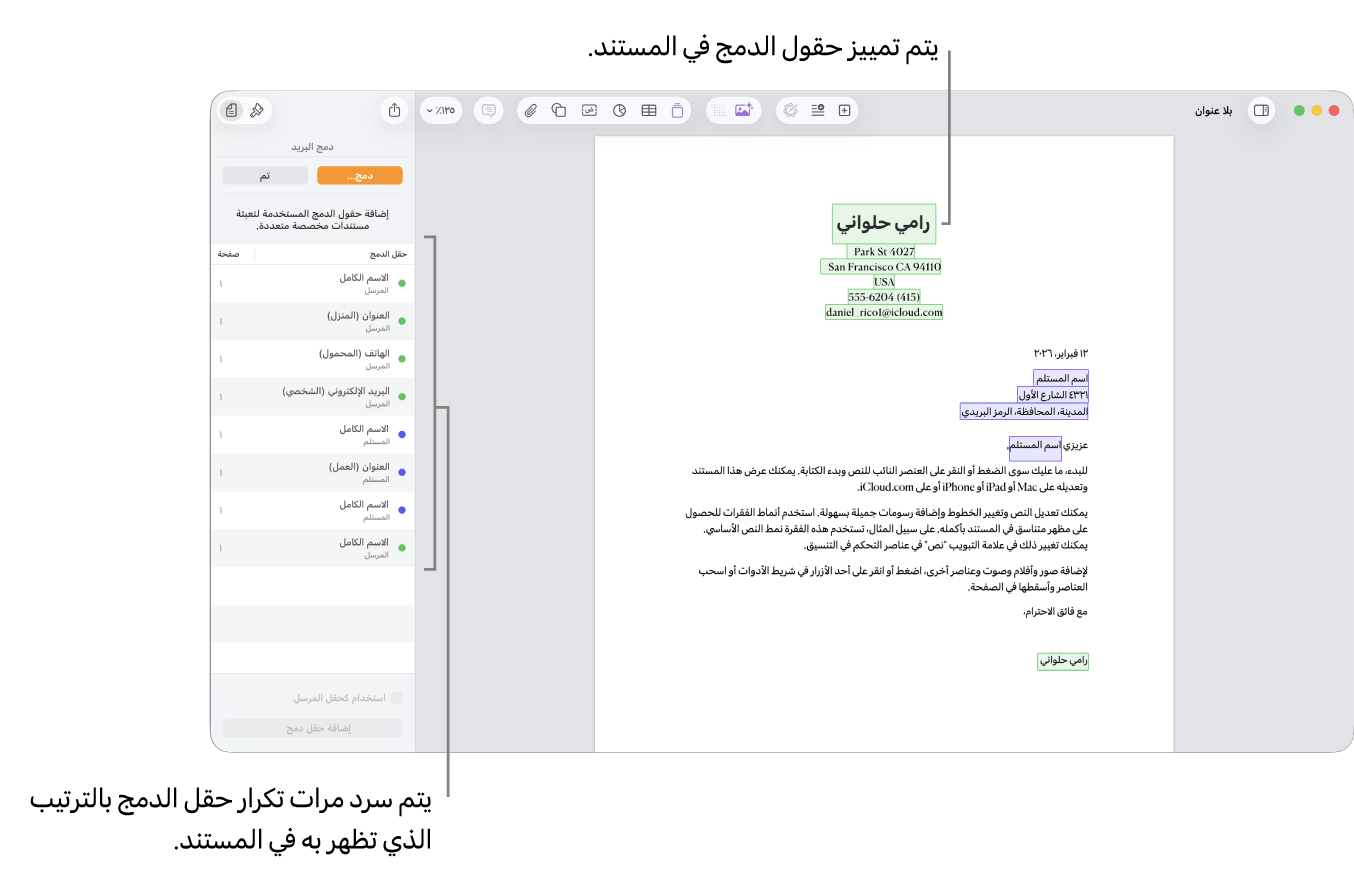
Task: Click the orange دمج... button
Action: (360, 175)
